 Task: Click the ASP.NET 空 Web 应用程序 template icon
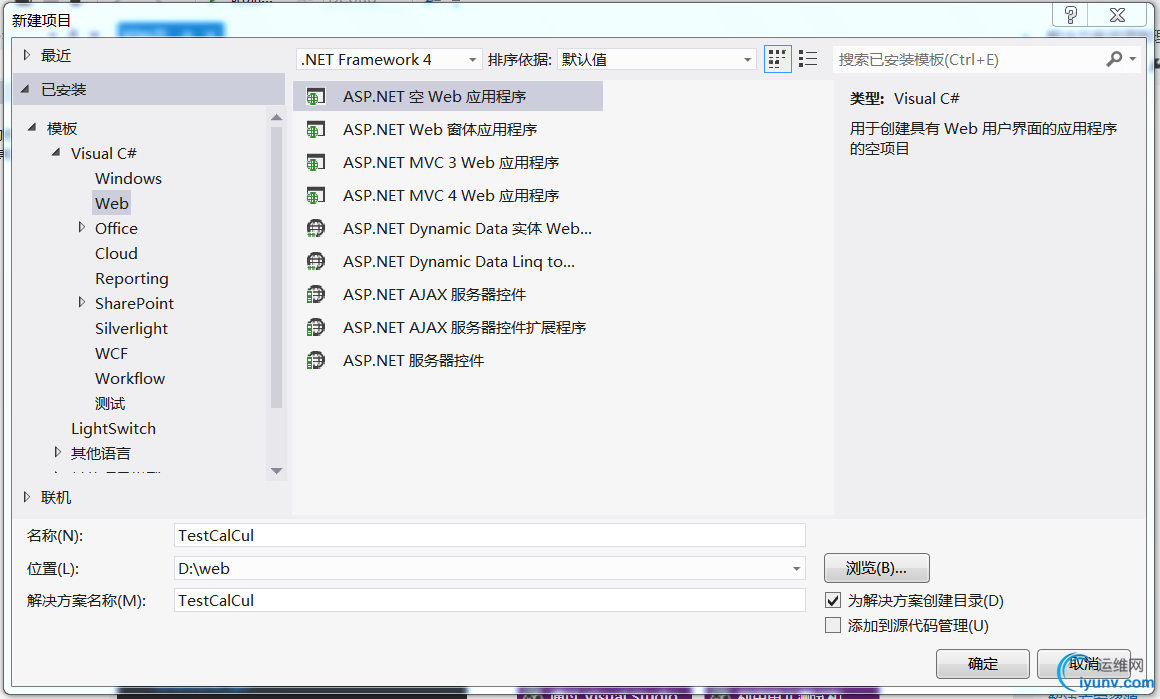click(316, 97)
